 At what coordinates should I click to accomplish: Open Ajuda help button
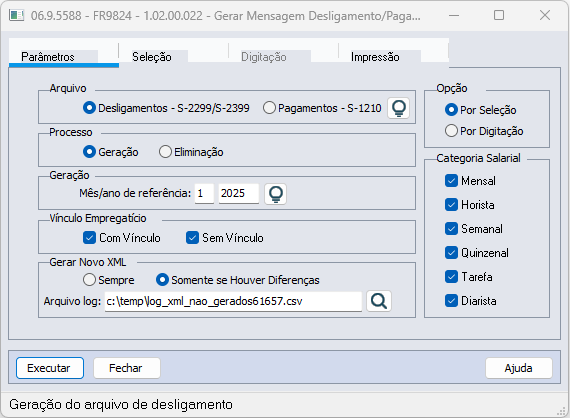click(519, 368)
